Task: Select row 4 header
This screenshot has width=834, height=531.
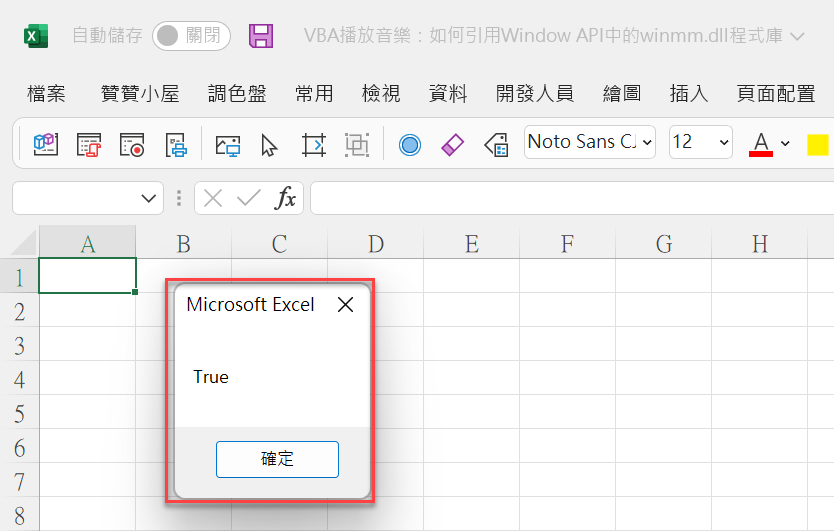Action: pos(20,378)
